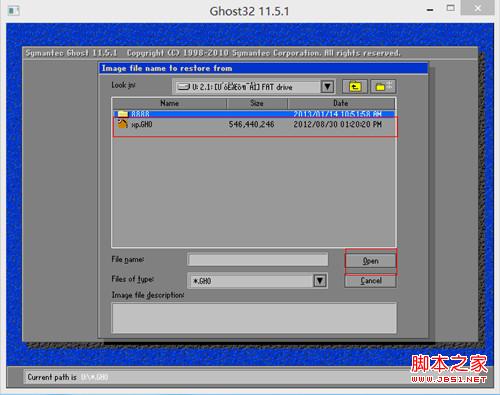
Task: Click the Size column header
Action: click(x=257, y=103)
